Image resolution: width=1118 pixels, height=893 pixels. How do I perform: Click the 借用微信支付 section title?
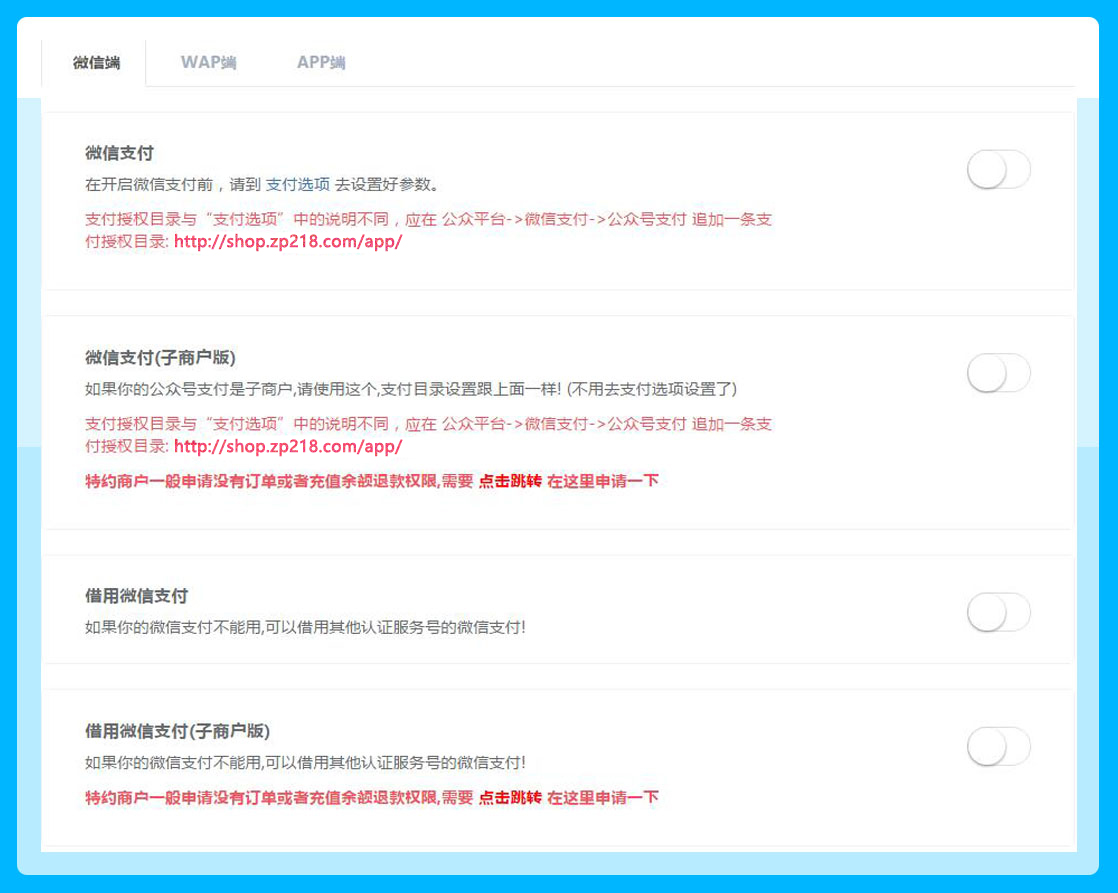[x=136, y=596]
